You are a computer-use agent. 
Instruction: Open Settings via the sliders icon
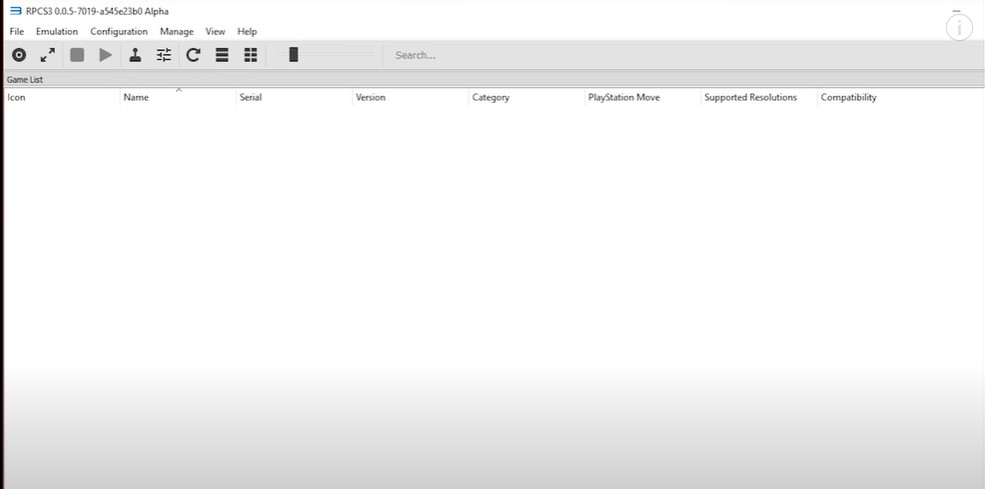pyautogui.click(x=164, y=55)
